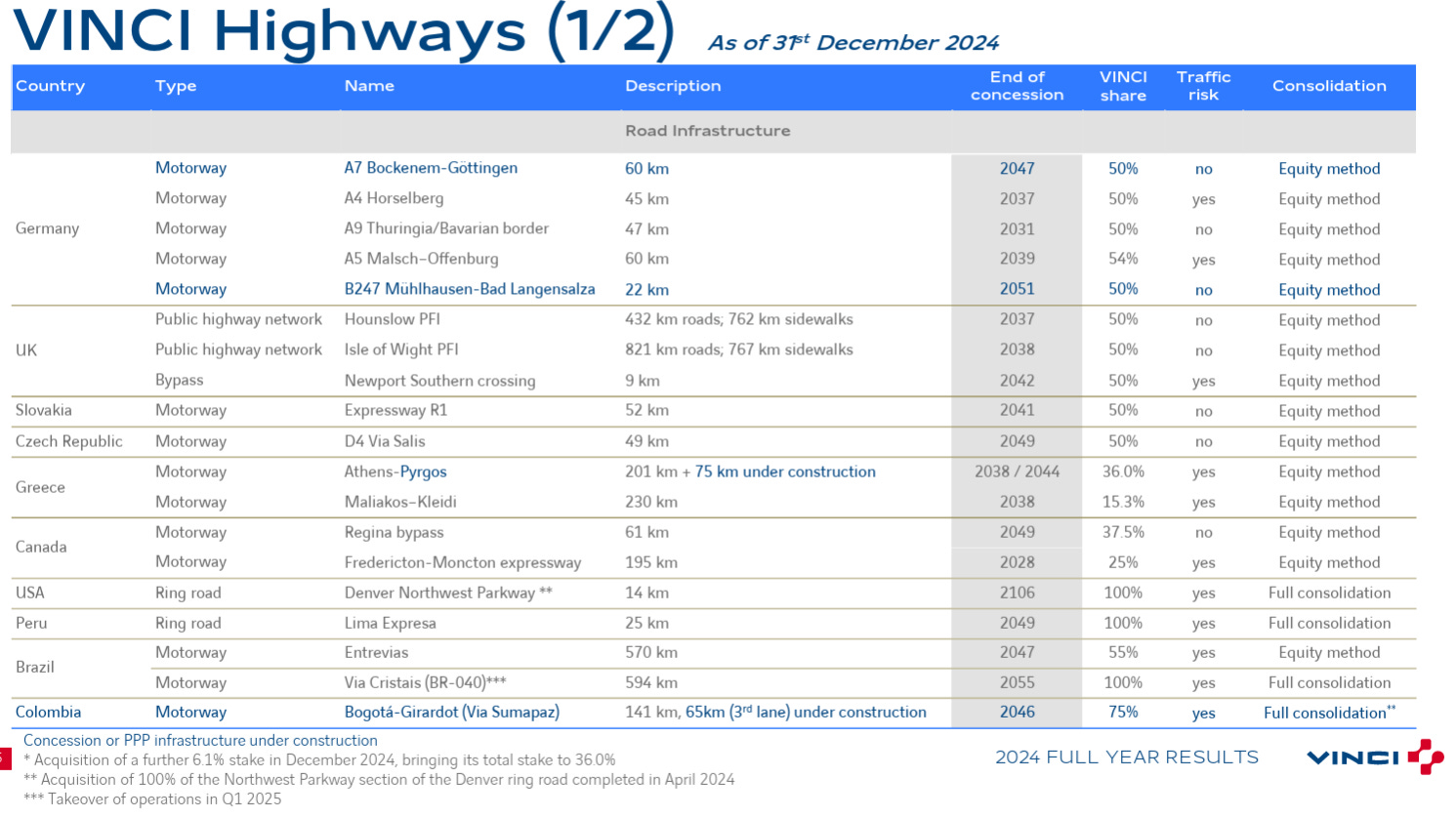
Task: Click '432 km roads; 762 km sidewalks' description
Action: [739, 319]
